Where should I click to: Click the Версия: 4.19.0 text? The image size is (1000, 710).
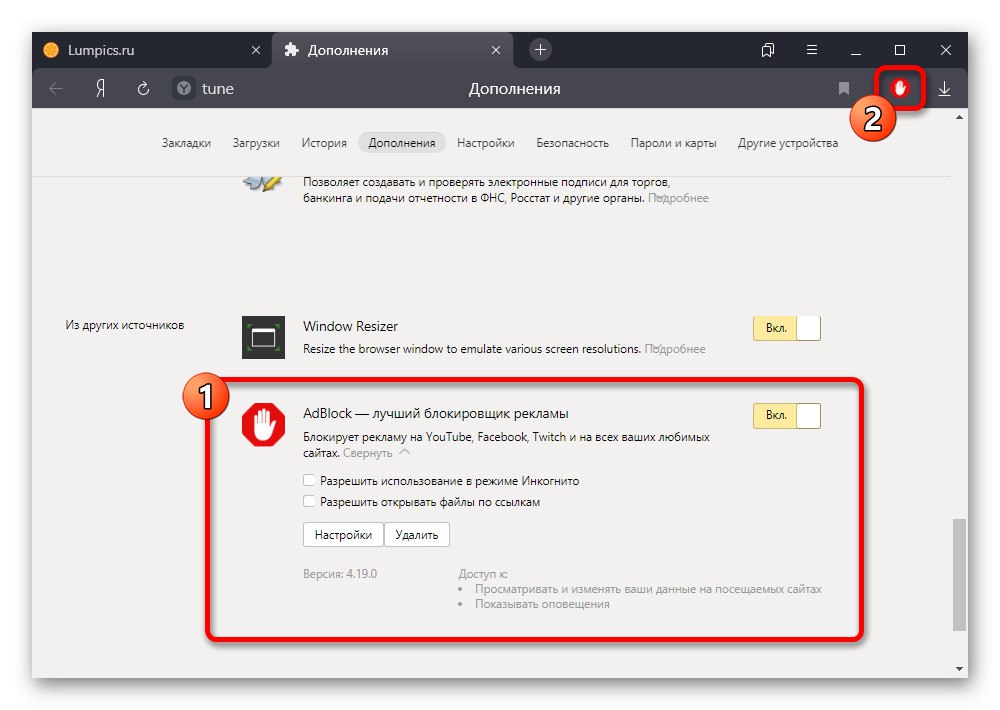(340, 573)
